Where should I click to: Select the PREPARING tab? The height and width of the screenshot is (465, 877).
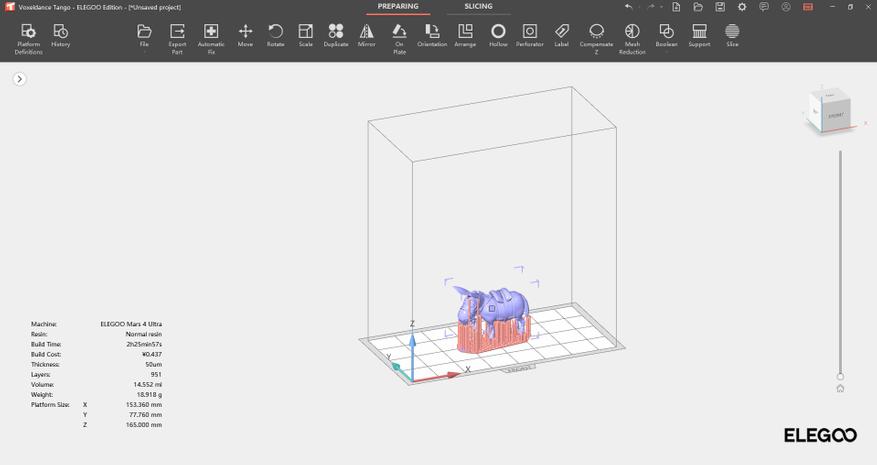(x=398, y=7)
